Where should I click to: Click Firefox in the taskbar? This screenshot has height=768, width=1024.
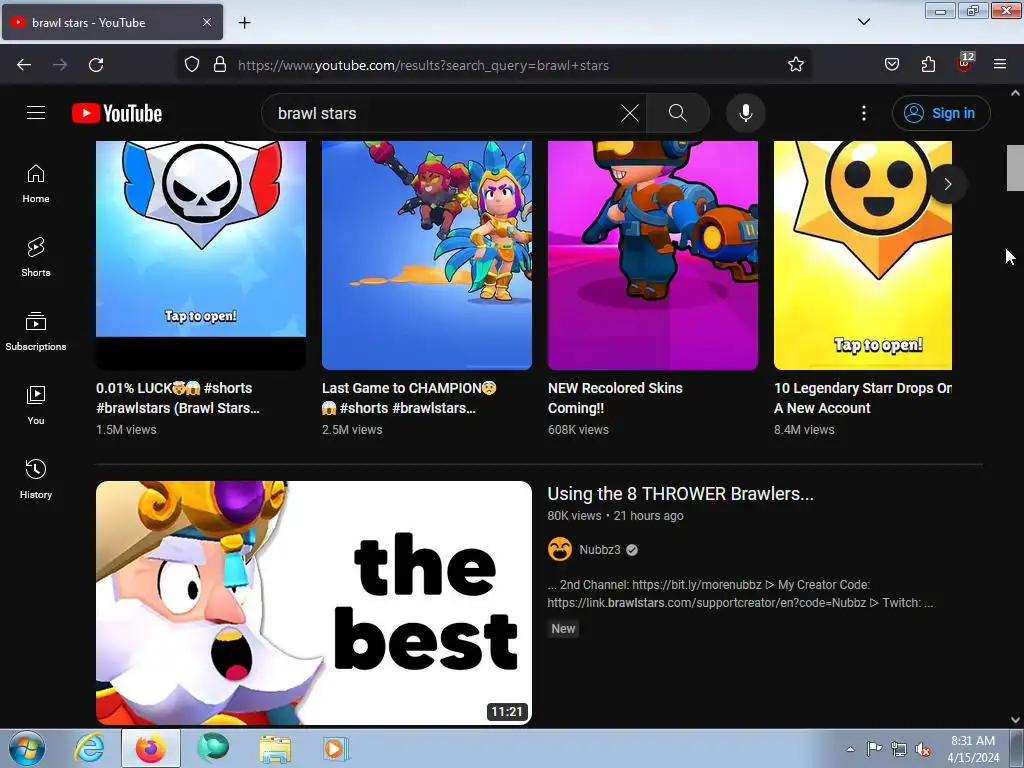tap(151, 748)
